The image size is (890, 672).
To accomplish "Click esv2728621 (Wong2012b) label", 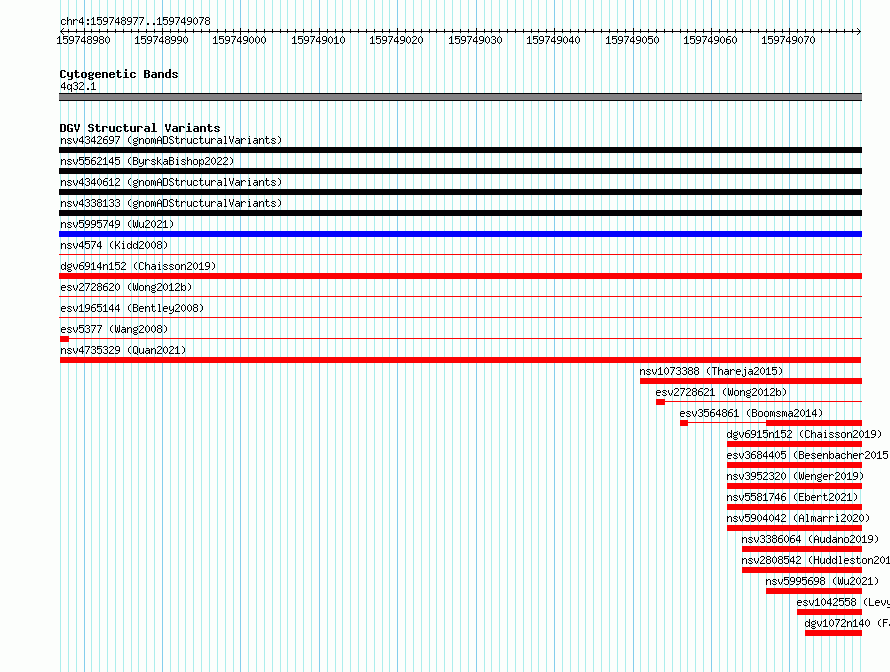I will [721, 392].
